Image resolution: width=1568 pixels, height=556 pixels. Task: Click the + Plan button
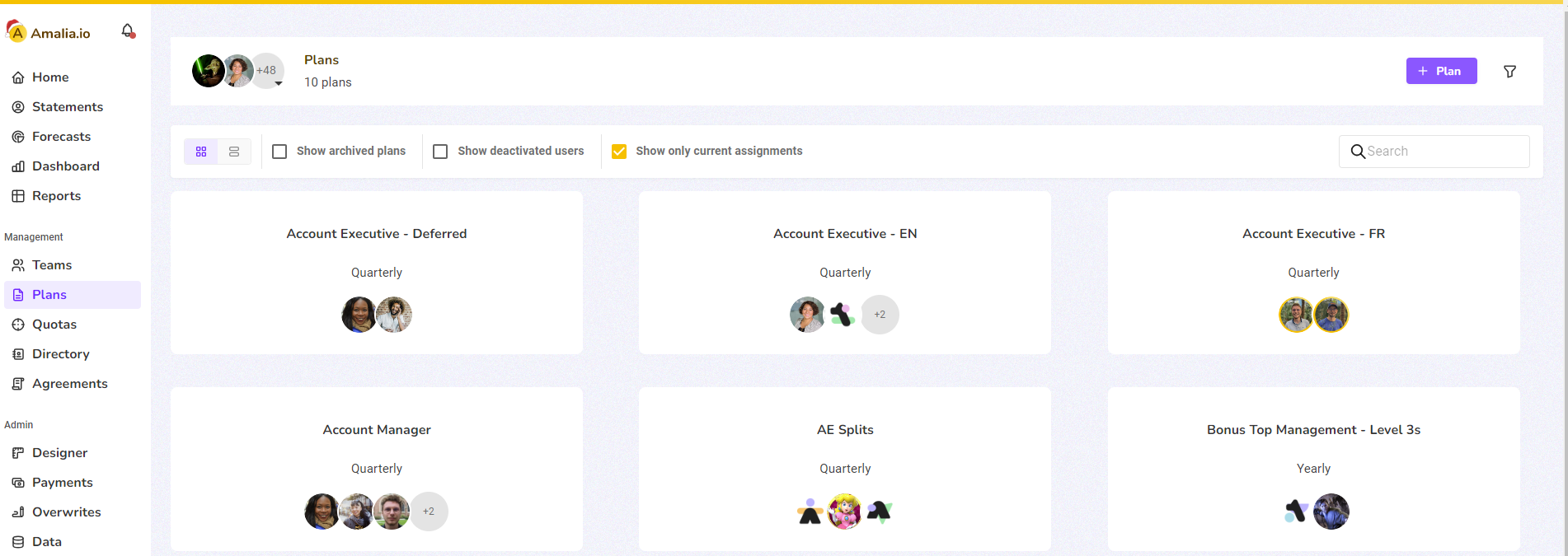1441,71
